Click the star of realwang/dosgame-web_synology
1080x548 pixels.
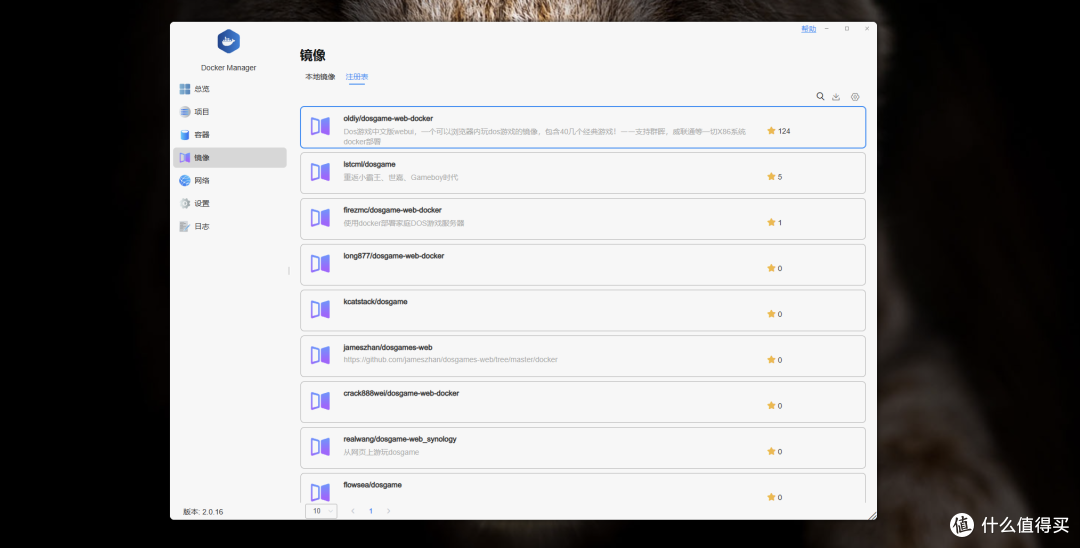[774, 452]
